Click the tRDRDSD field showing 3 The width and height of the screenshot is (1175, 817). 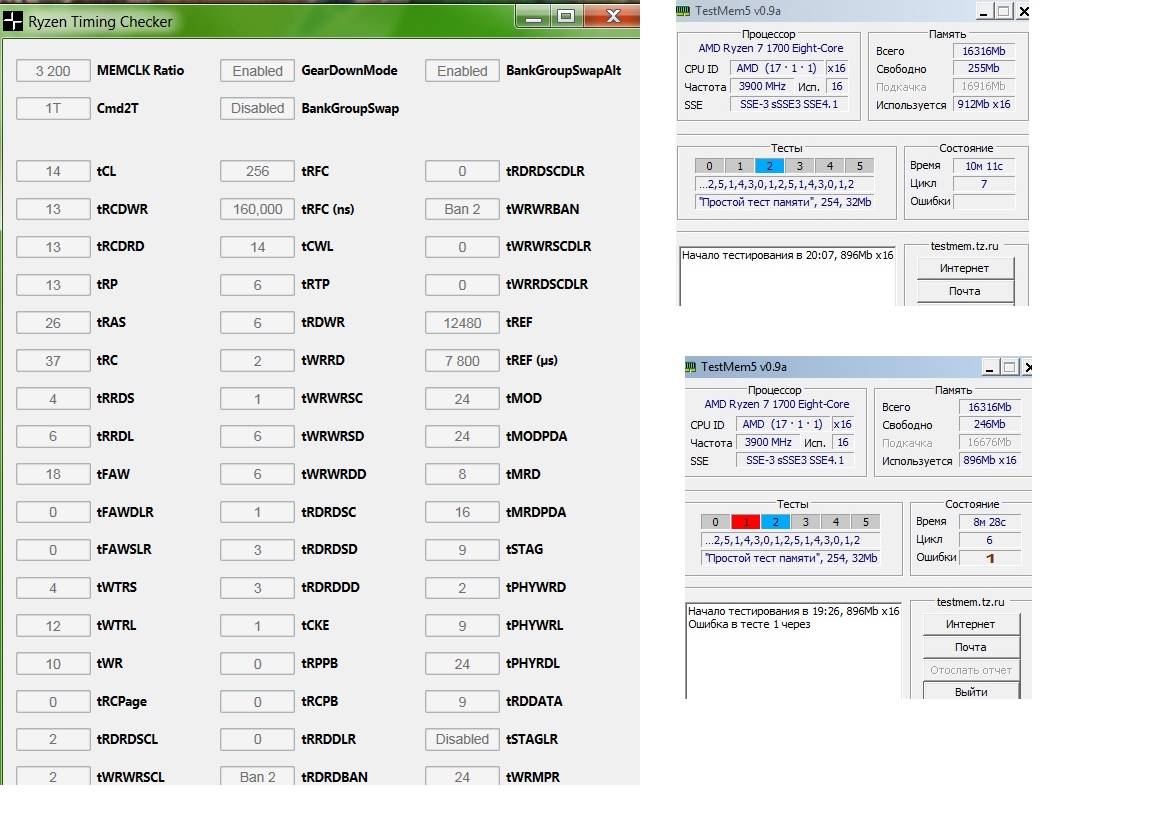[x=257, y=550]
